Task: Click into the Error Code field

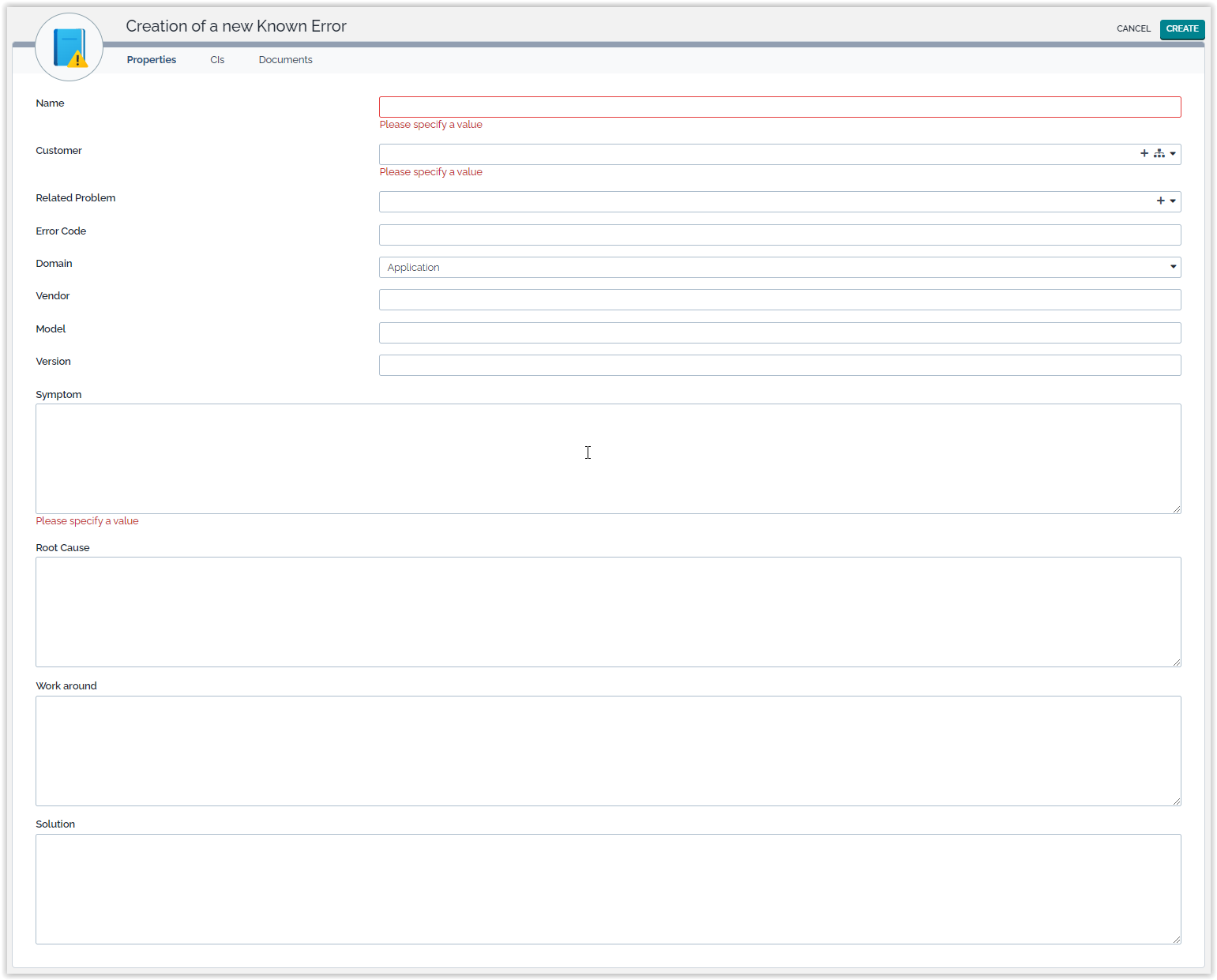Action: click(x=779, y=235)
